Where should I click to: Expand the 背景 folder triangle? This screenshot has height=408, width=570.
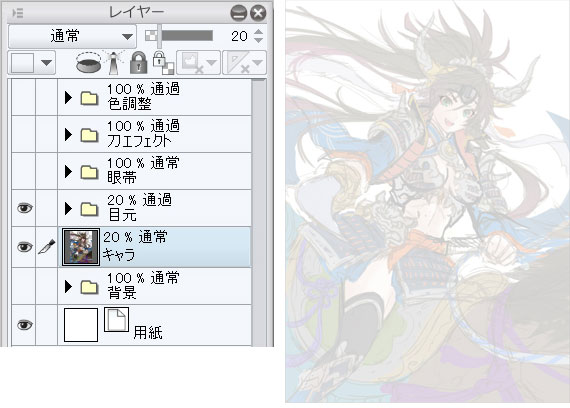pos(68,287)
